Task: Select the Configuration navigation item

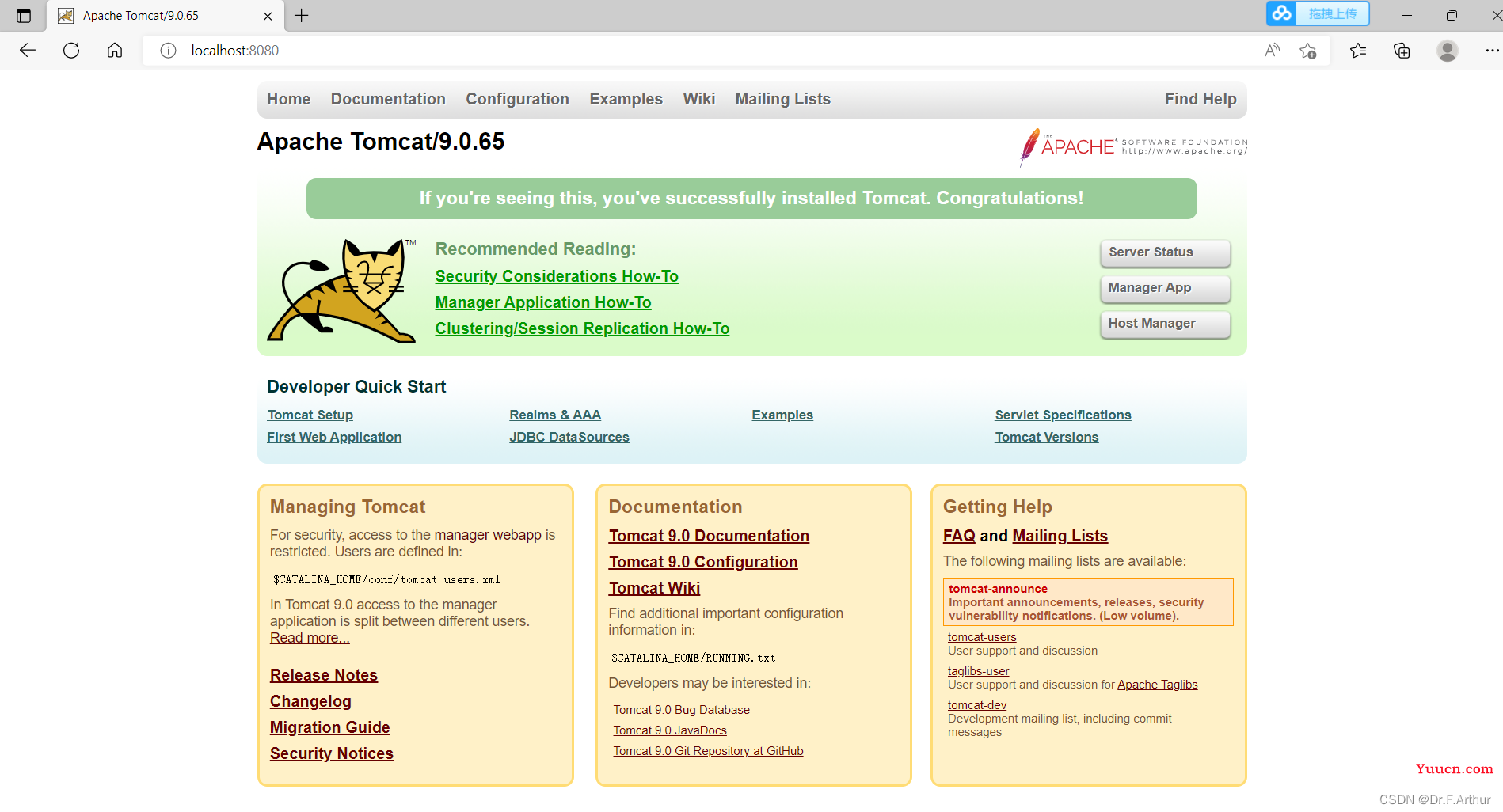Action: [x=517, y=99]
